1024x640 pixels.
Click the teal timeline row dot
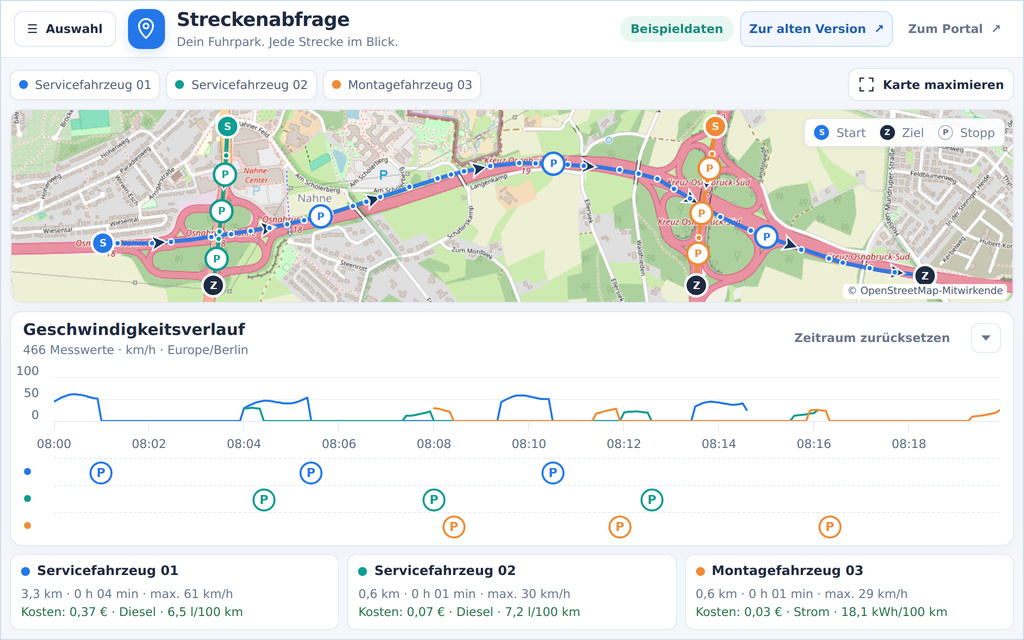[27, 498]
